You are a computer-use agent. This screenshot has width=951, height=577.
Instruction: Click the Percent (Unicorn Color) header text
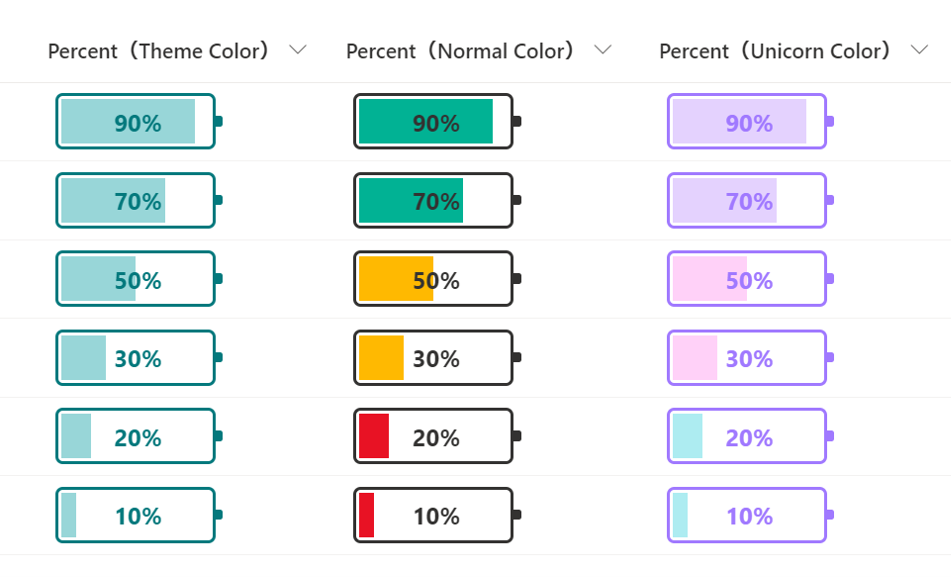click(x=775, y=51)
